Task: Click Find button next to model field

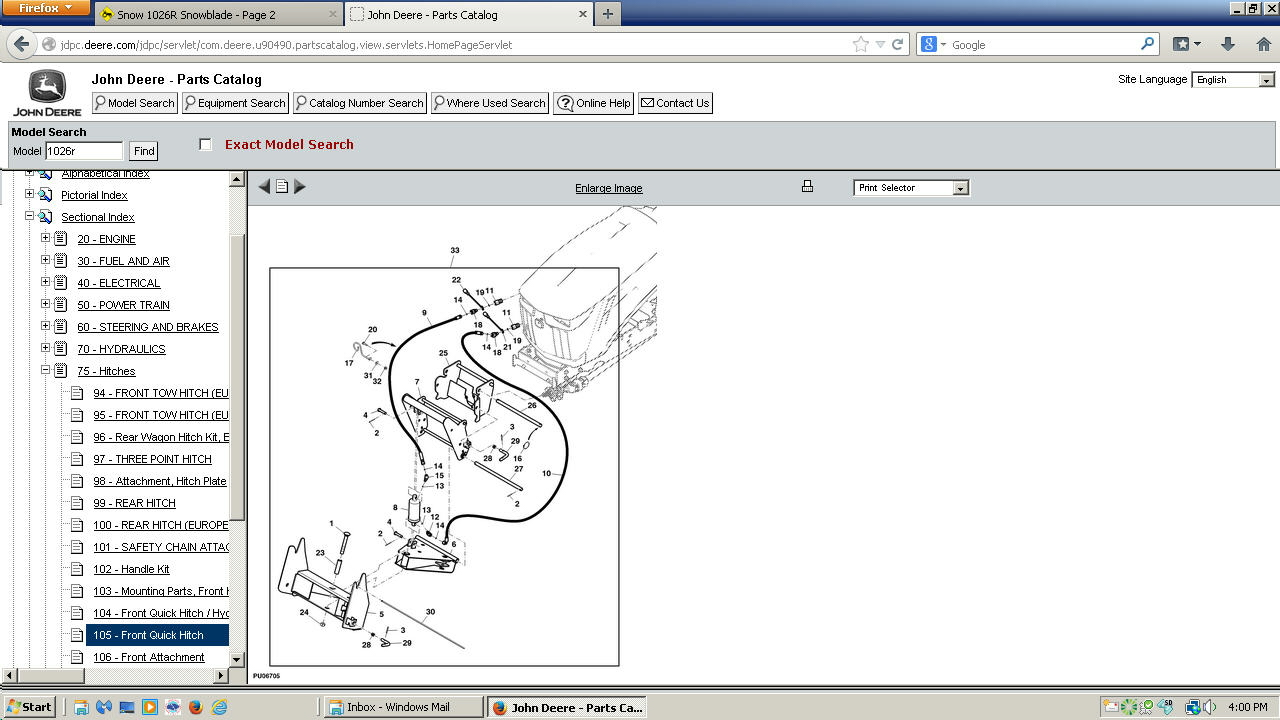Action: (x=144, y=151)
